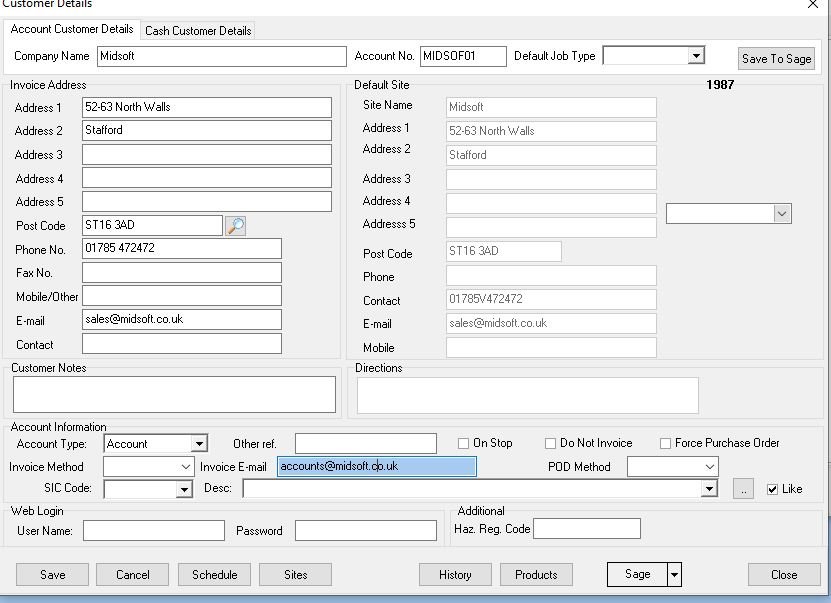Click the Default Site Site Name field

[x=551, y=108]
